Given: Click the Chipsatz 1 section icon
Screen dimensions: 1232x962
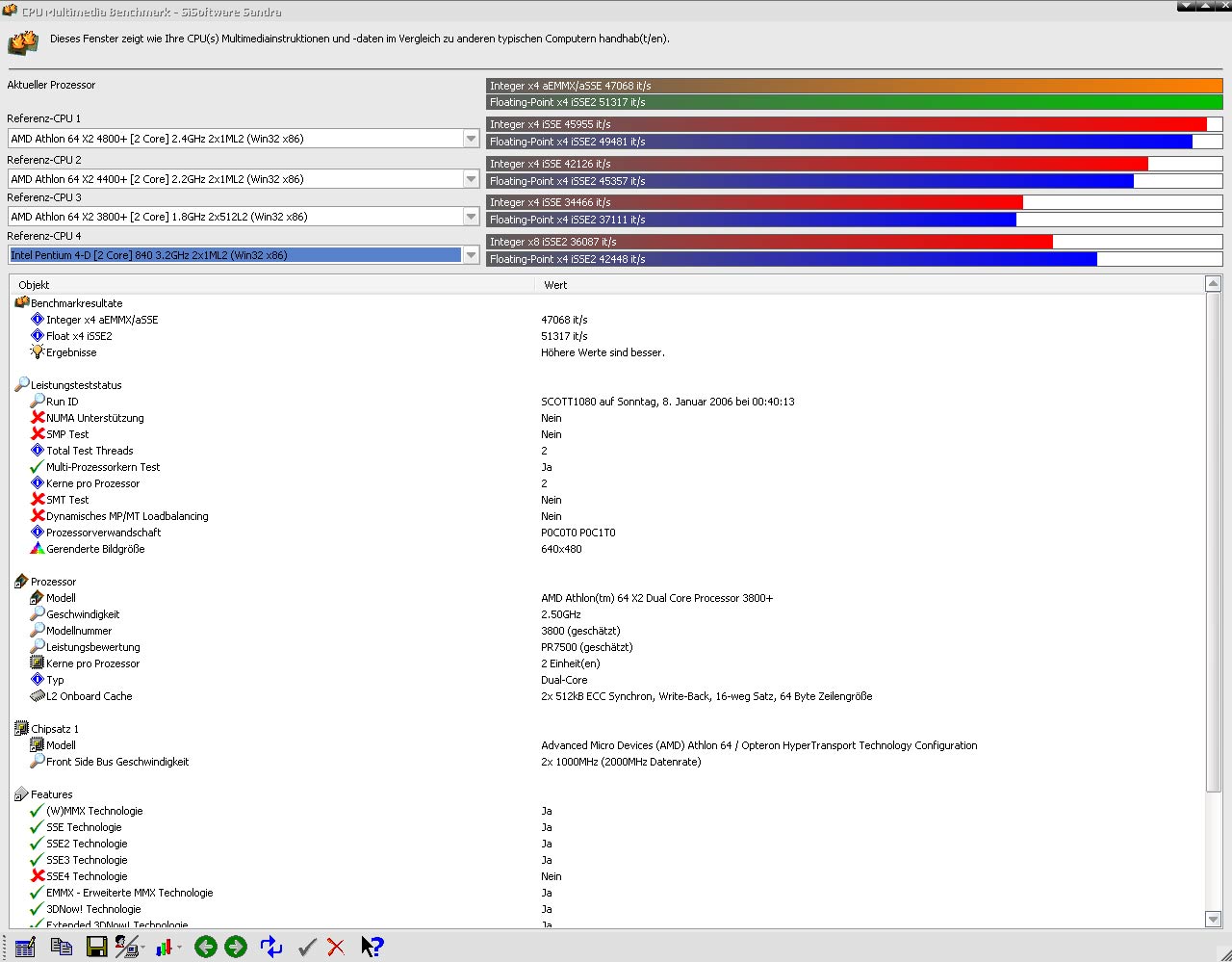Looking at the screenshot, I should pos(22,729).
